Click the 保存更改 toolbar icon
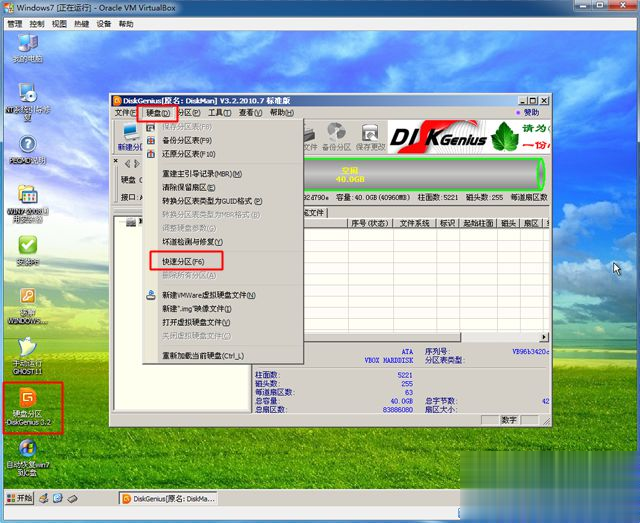This screenshot has height=523, width=640. pos(370,136)
